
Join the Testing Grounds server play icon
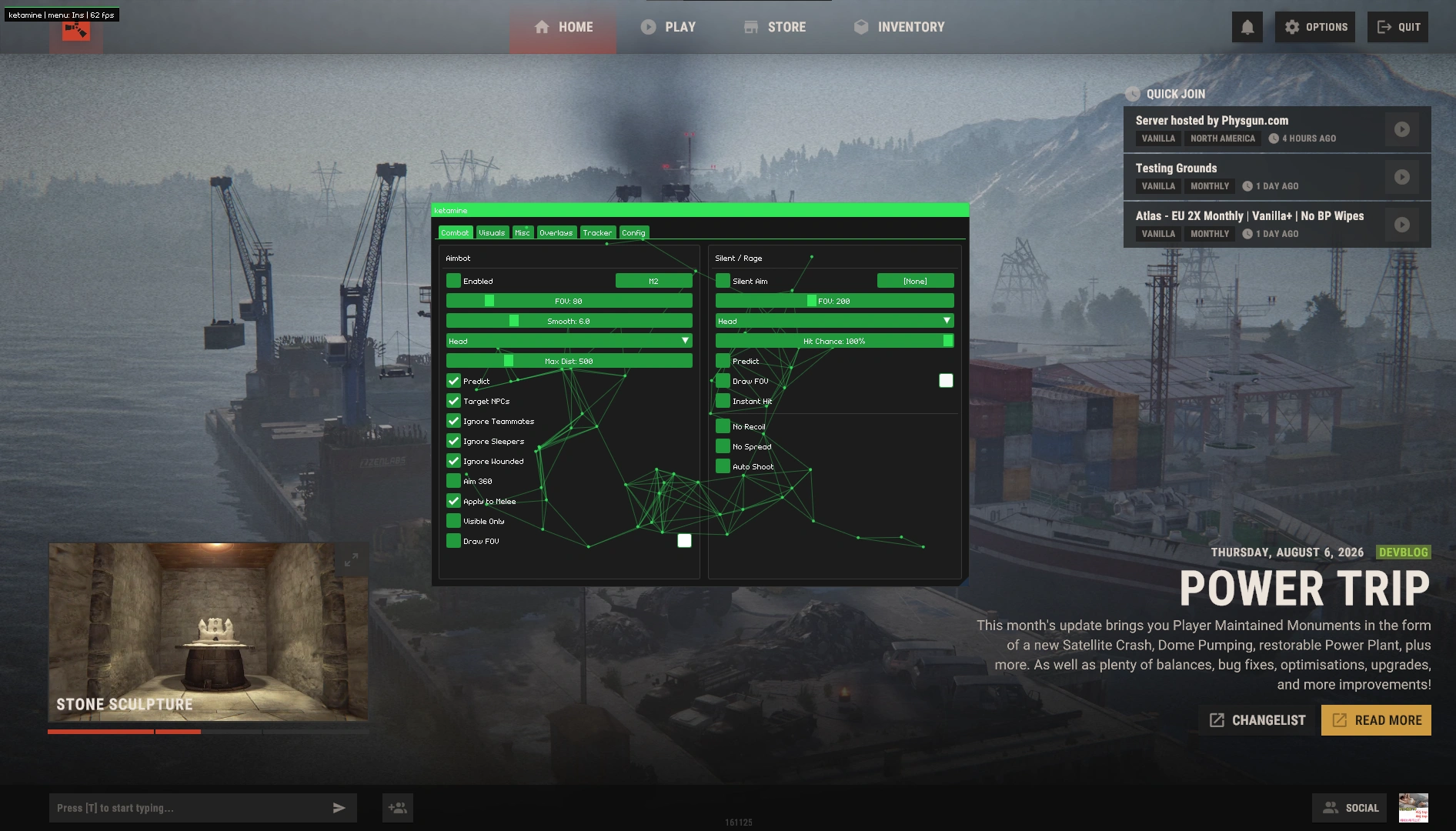pyautogui.click(x=1401, y=177)
